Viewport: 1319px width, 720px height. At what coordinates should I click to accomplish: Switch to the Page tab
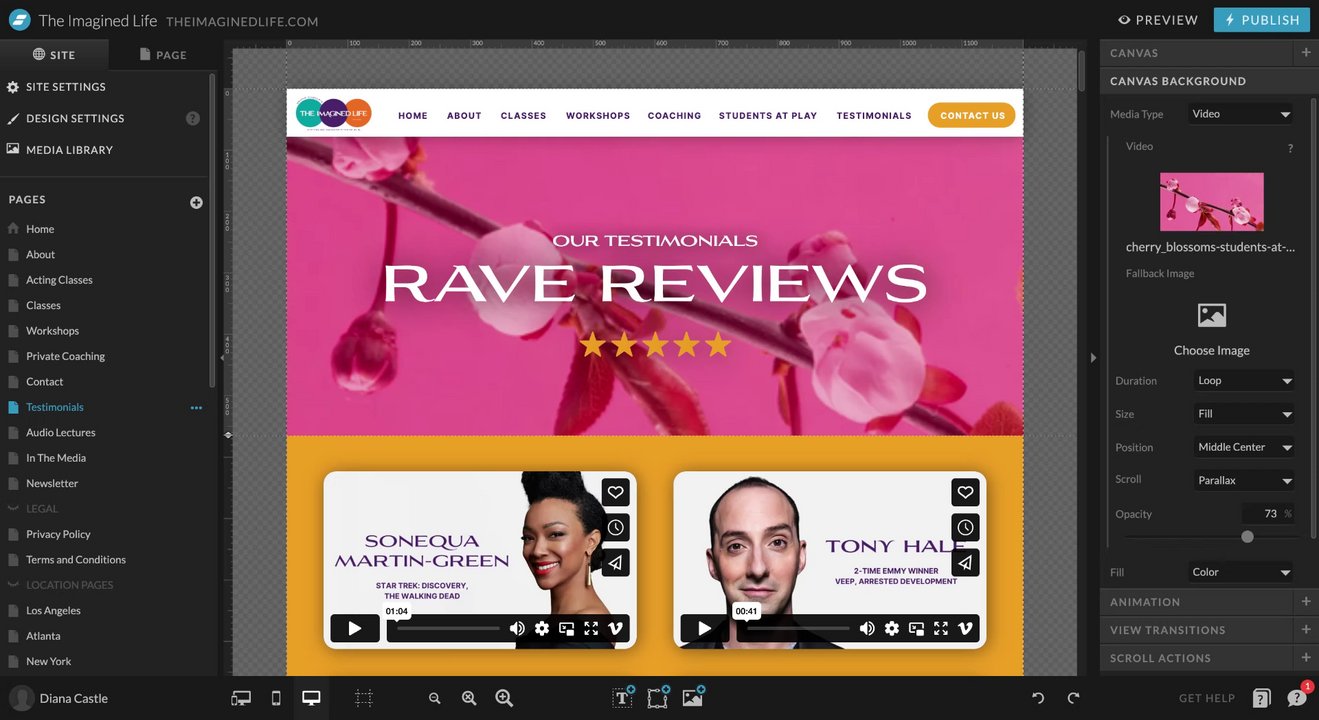coord(163,55)
